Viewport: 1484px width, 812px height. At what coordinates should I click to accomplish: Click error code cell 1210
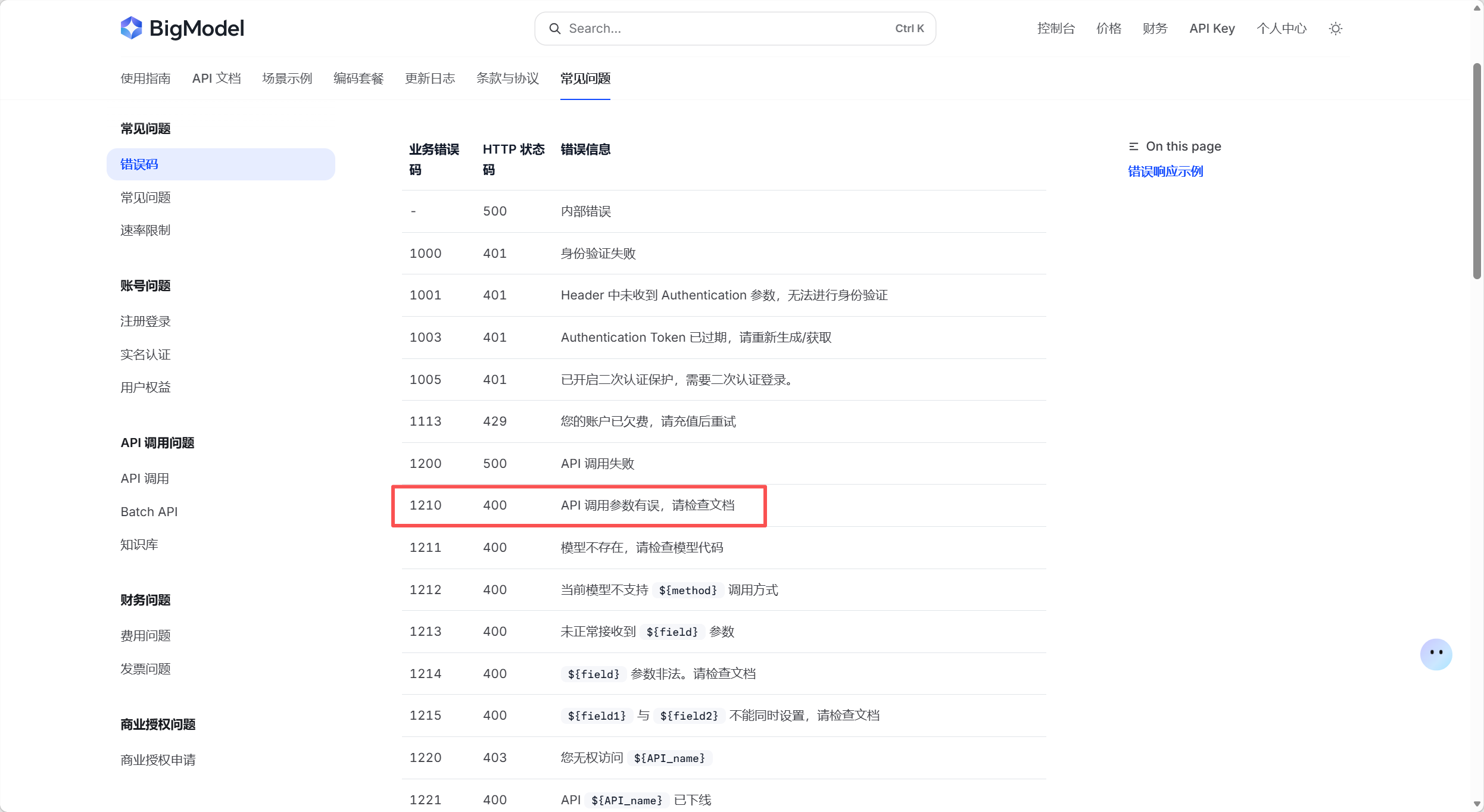click(425, 505)
